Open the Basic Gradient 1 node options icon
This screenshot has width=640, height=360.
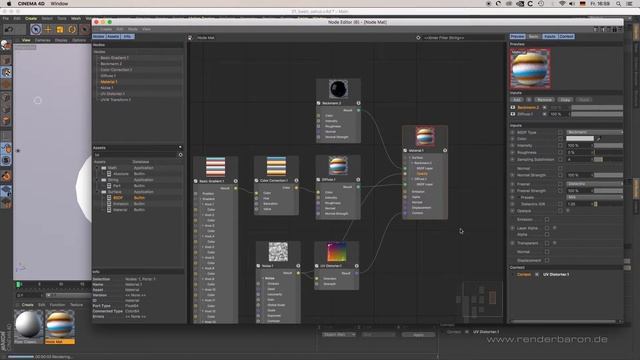click(236, 181)
